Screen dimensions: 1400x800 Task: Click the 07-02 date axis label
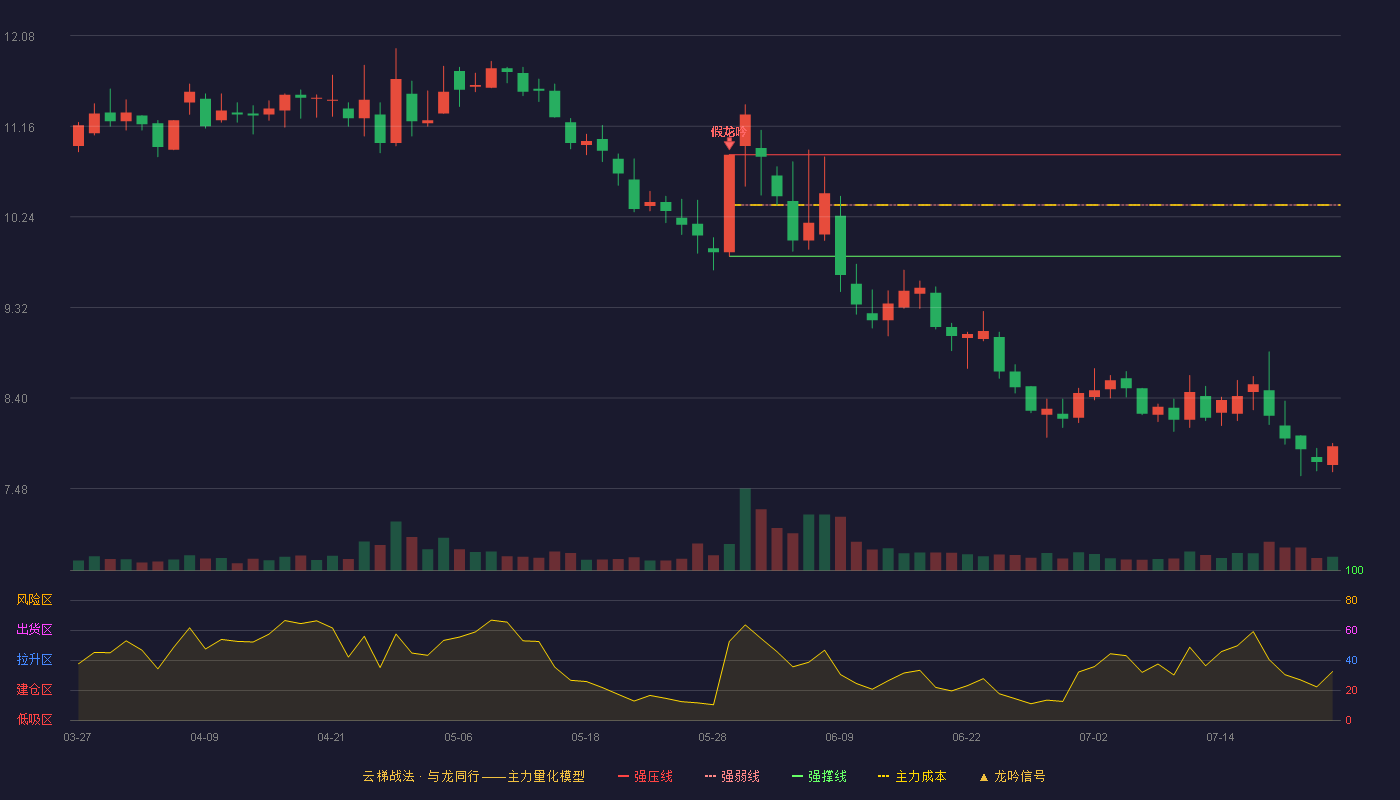(1093, 737)
